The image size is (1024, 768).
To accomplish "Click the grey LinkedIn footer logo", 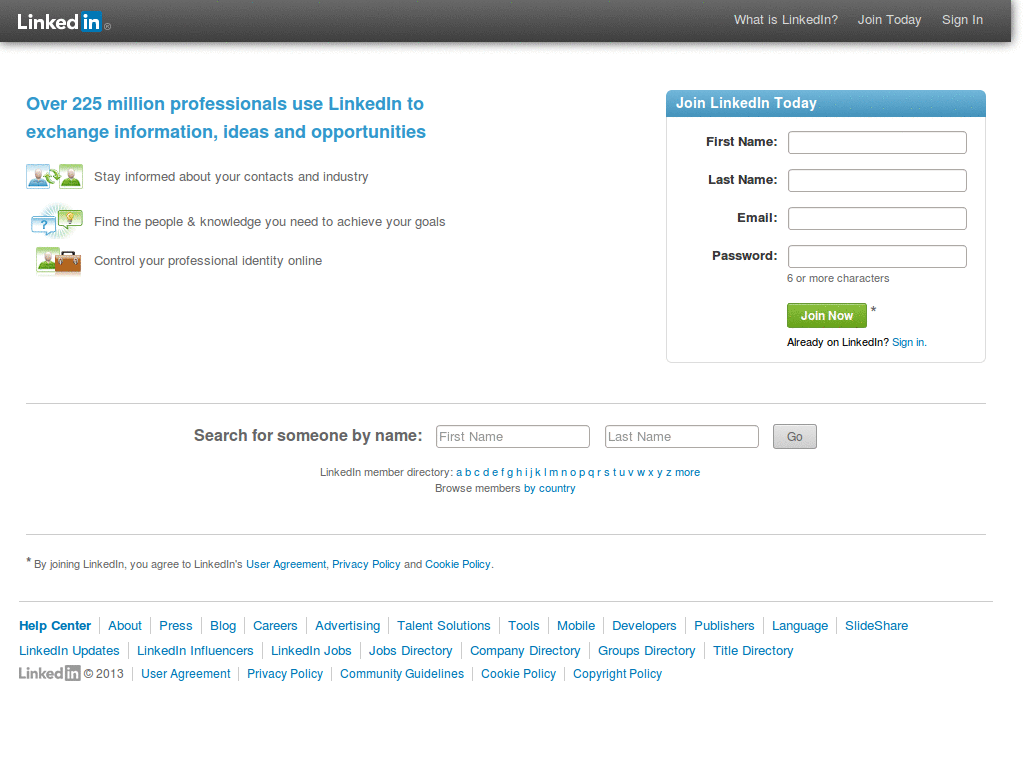I will 50,673.
